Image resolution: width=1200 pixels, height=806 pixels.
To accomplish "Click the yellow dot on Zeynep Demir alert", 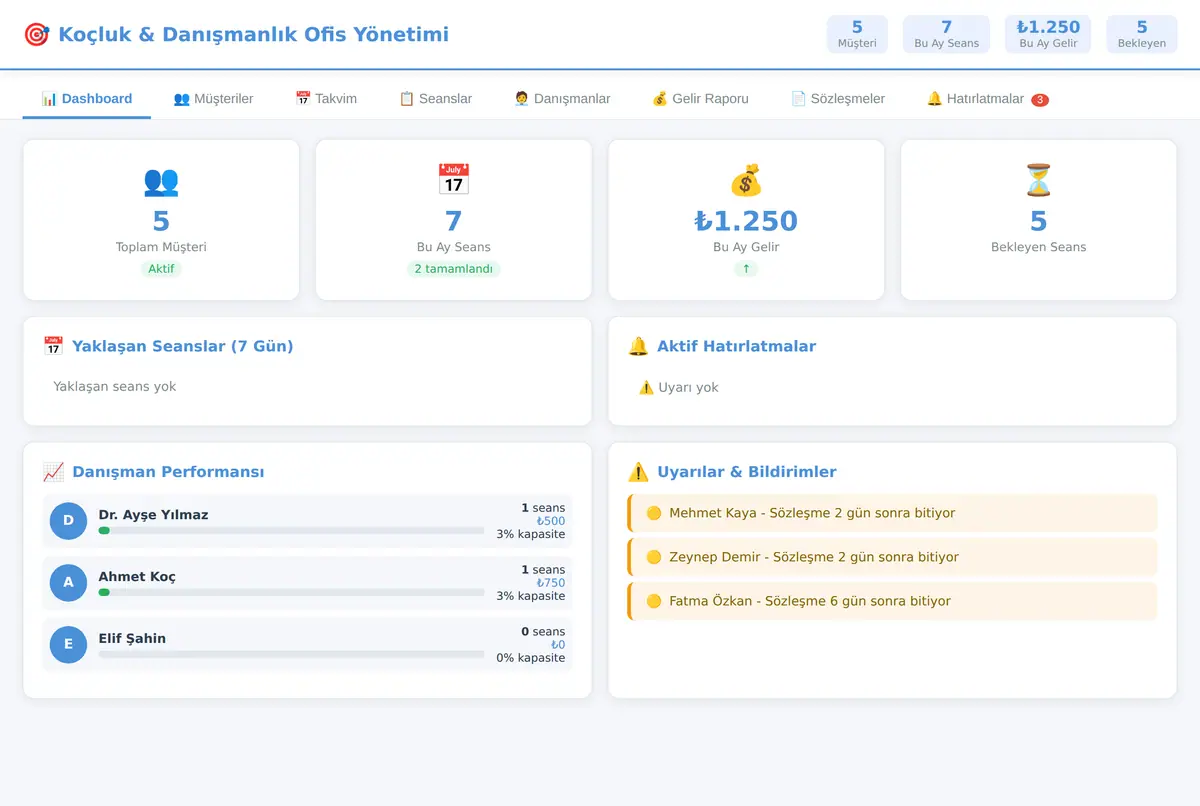I will click(654, 557).
